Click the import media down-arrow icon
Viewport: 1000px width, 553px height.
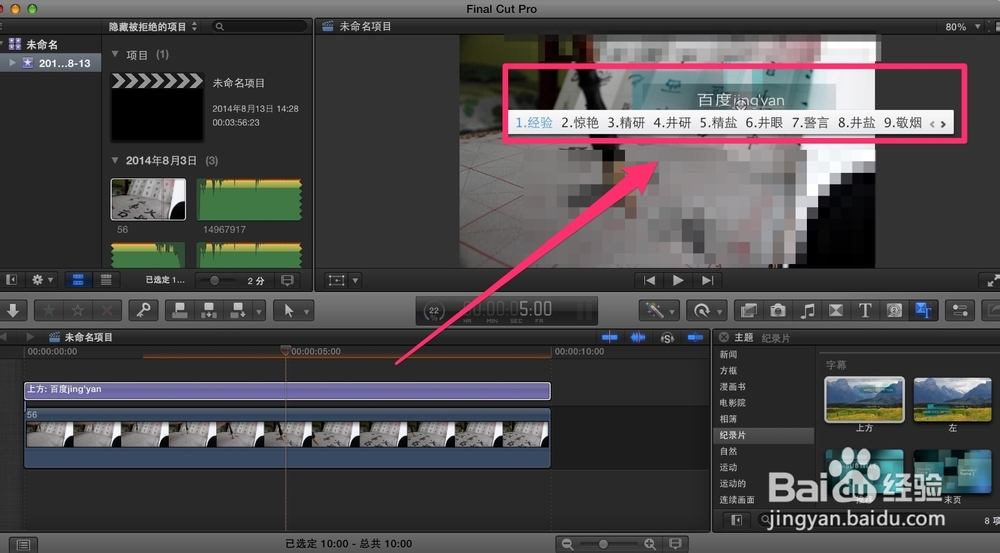[13, 311]
